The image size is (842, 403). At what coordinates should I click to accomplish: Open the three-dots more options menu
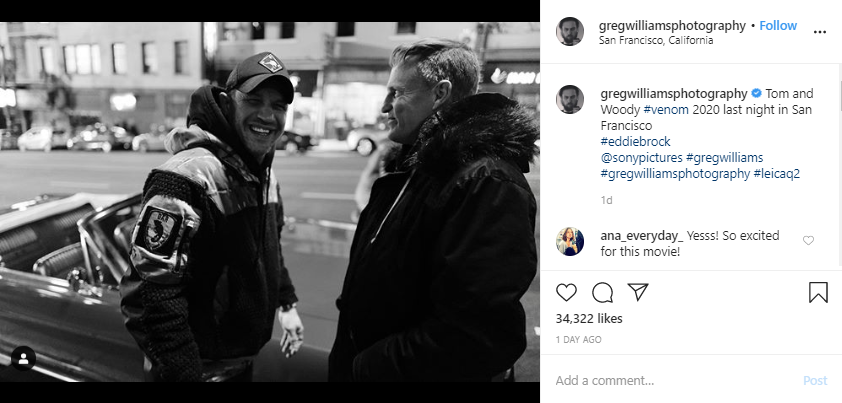click(820, 32)
